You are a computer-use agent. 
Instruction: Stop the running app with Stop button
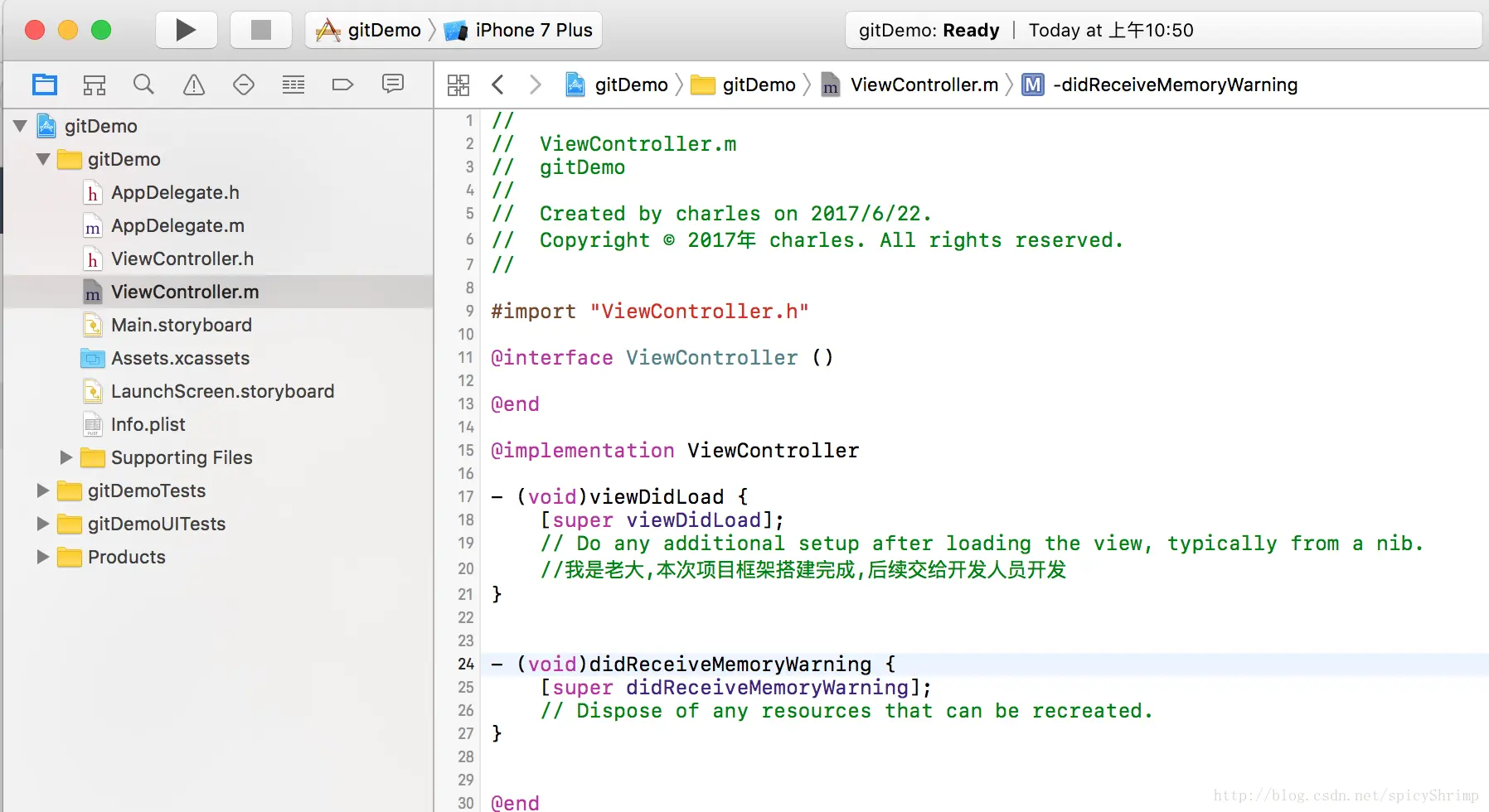[261, 31]
